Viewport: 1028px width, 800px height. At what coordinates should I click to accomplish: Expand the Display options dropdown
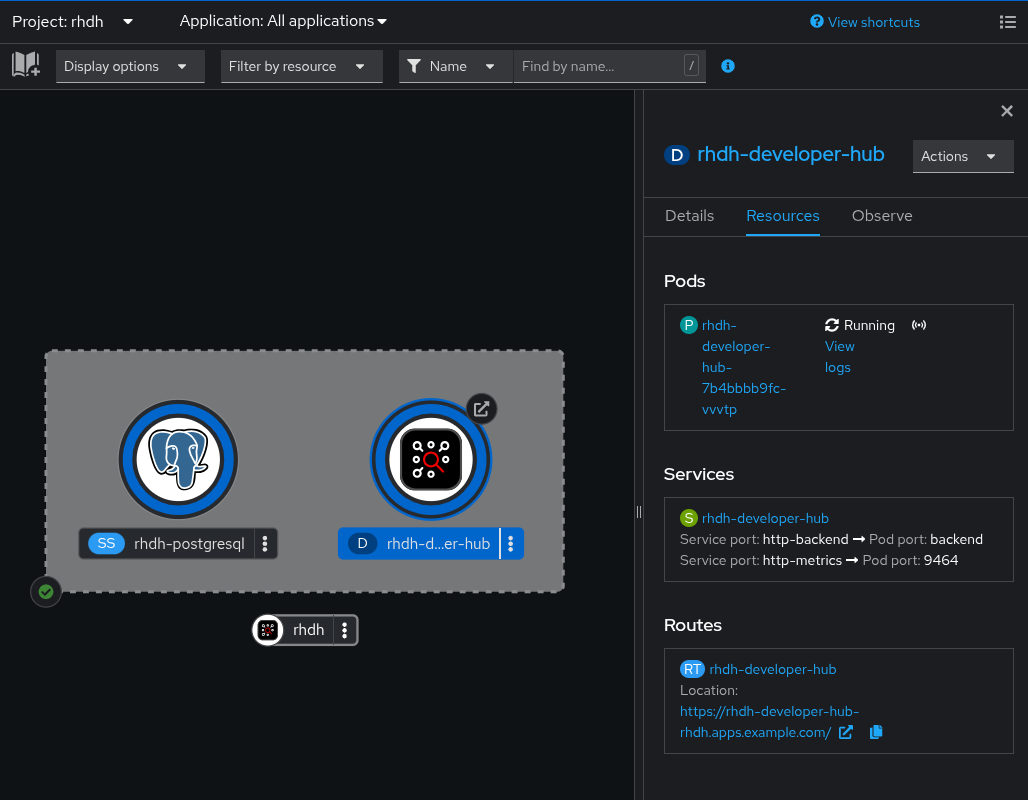(130, 66)
